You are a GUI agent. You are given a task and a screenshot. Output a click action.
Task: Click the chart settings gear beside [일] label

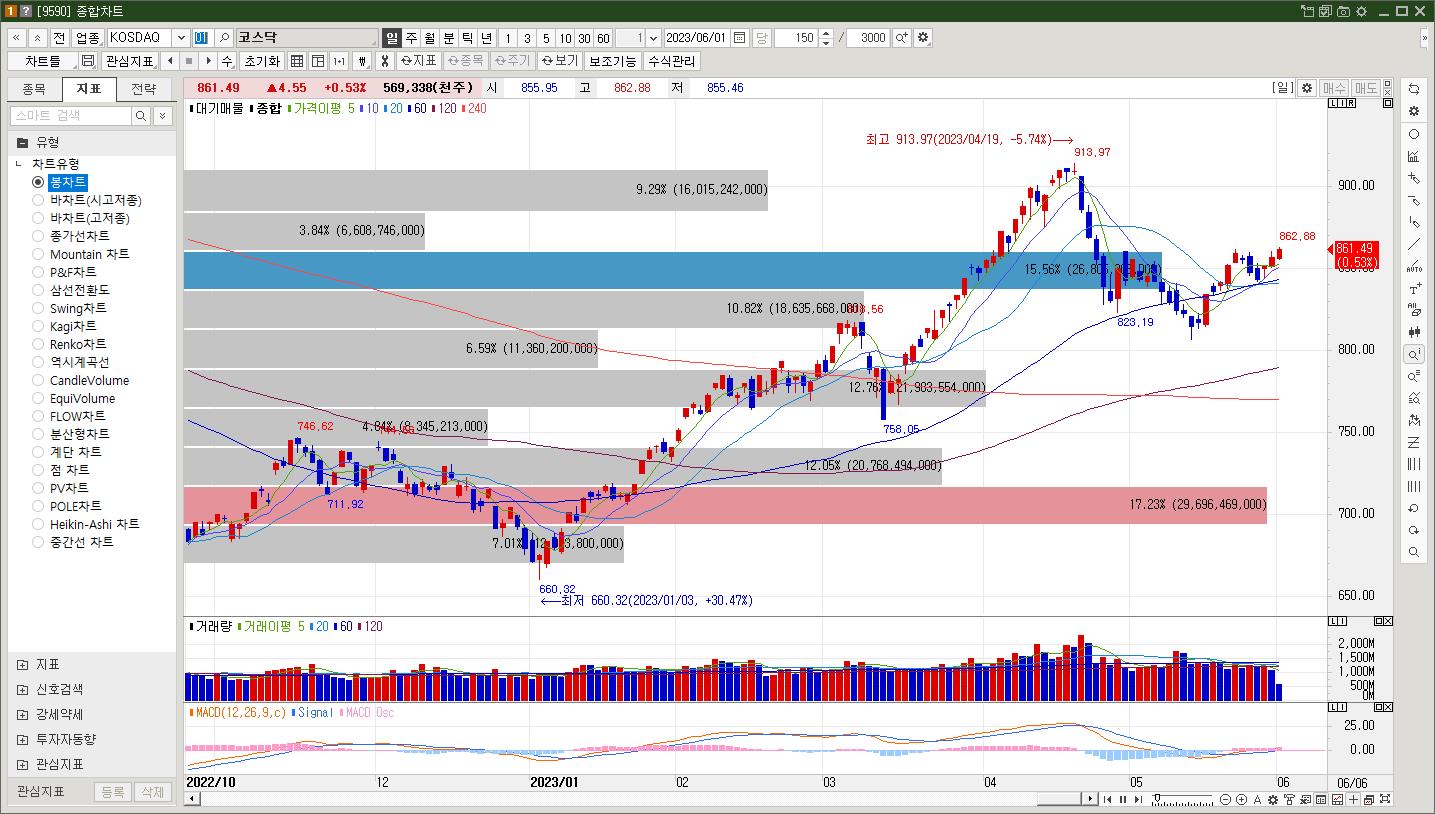click(x=1306, y=88)
